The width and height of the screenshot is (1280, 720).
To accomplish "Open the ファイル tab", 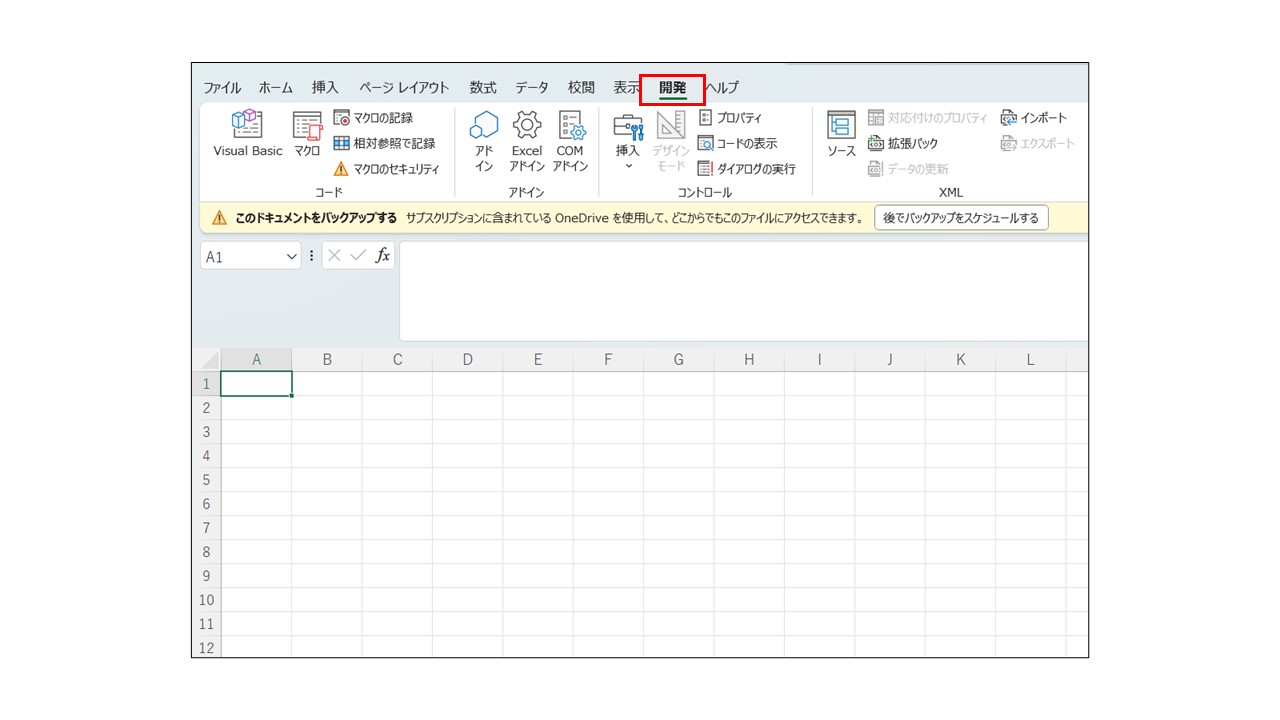I will point(222,88).
